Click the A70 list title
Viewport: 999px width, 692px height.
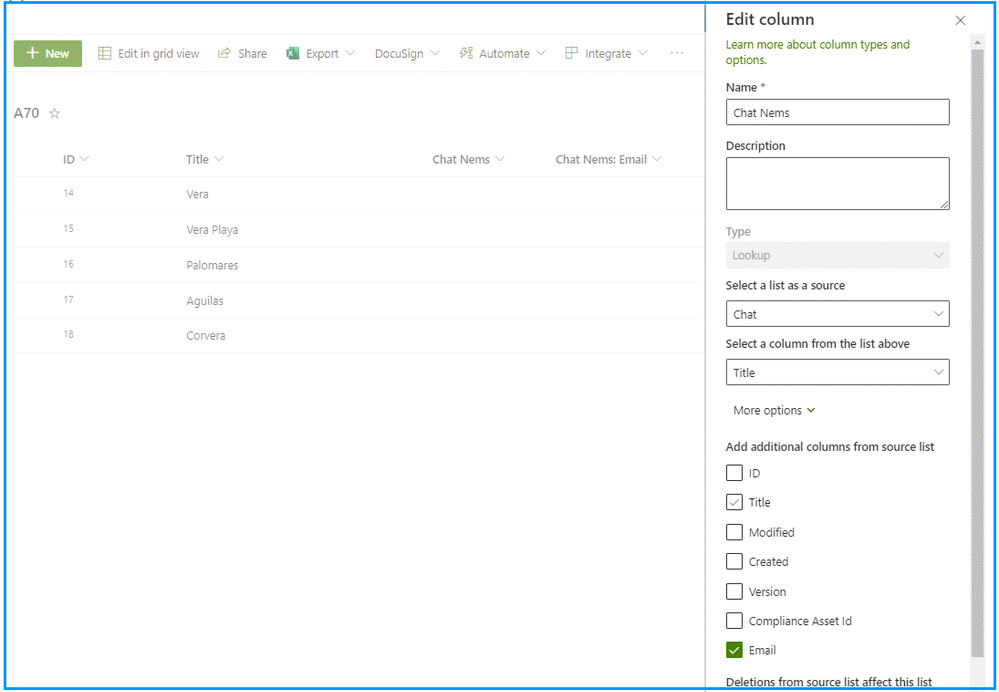(26, 113)
